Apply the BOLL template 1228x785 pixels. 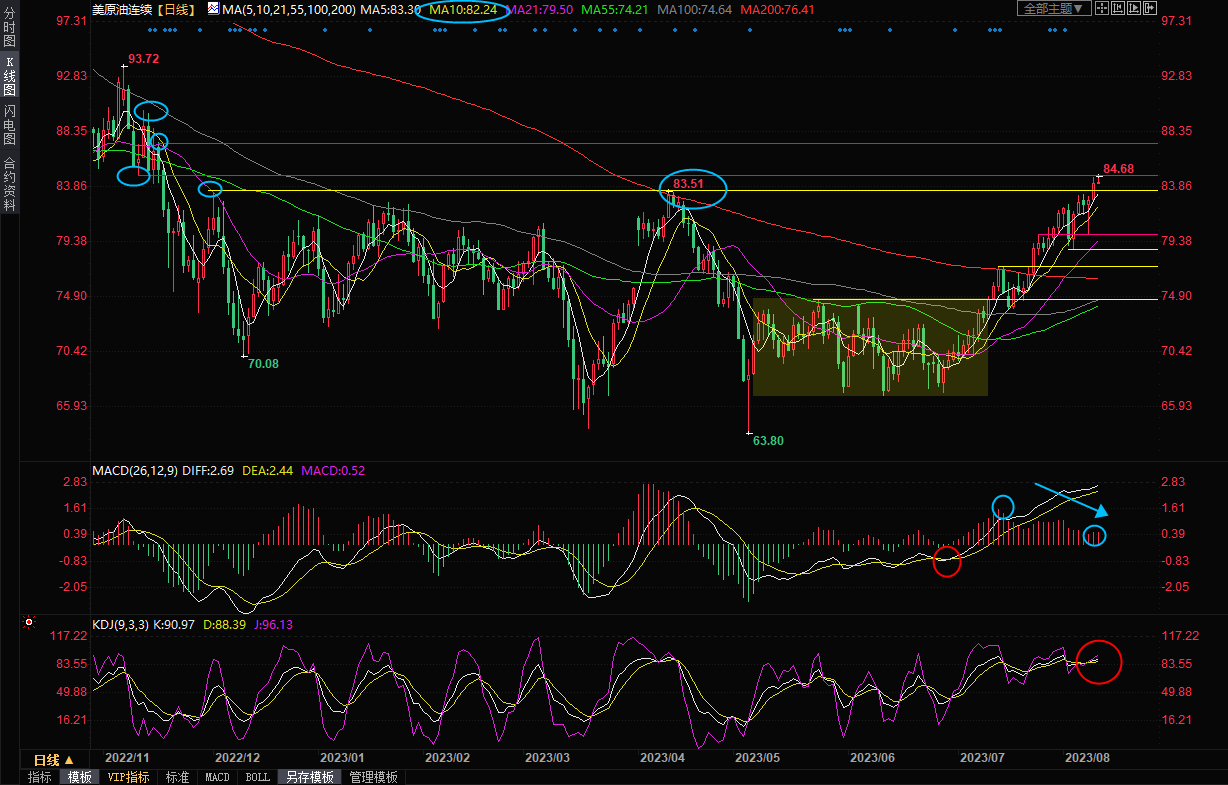click(257, 777)
